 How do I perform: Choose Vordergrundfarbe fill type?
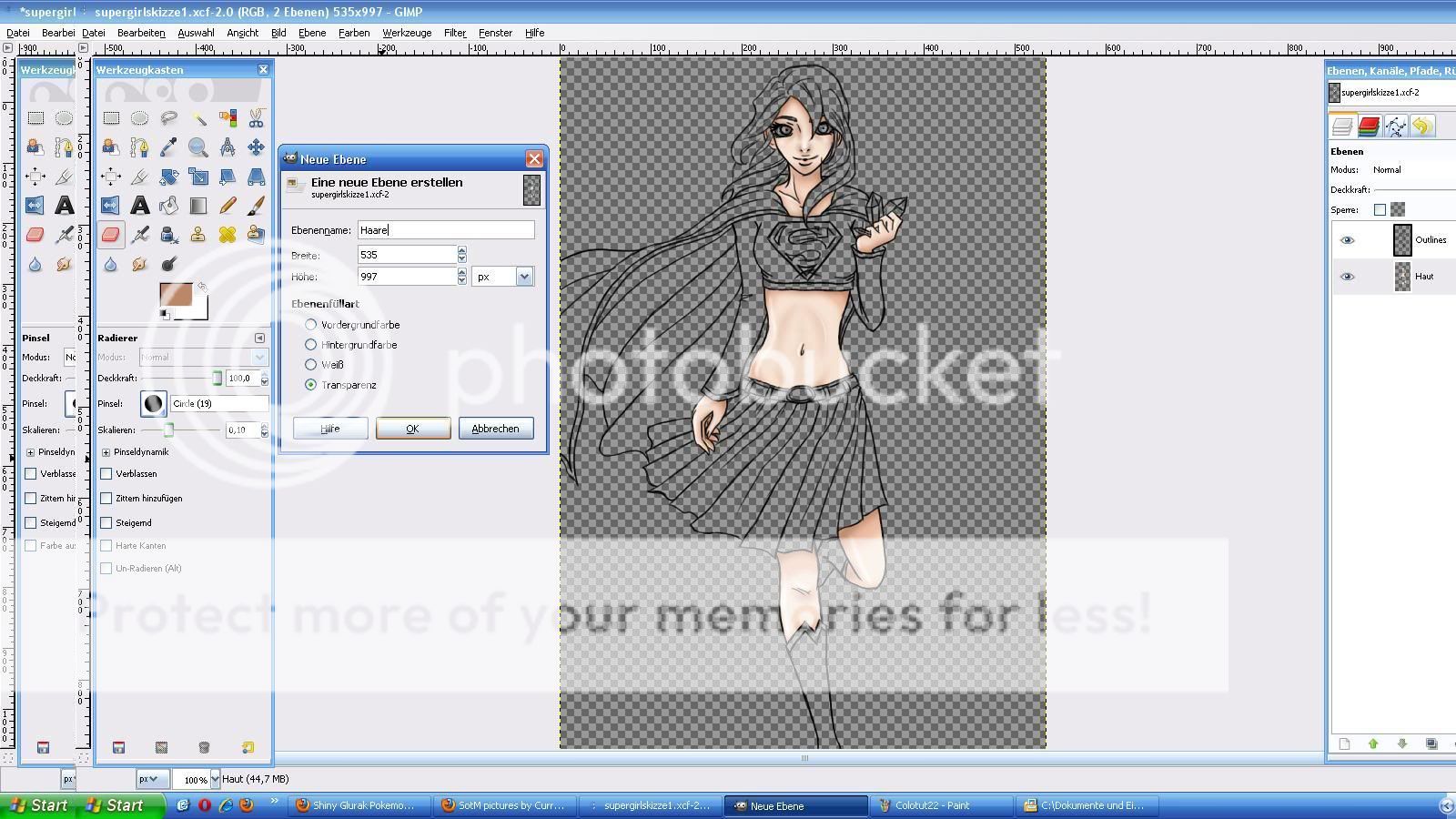(311, 324)
